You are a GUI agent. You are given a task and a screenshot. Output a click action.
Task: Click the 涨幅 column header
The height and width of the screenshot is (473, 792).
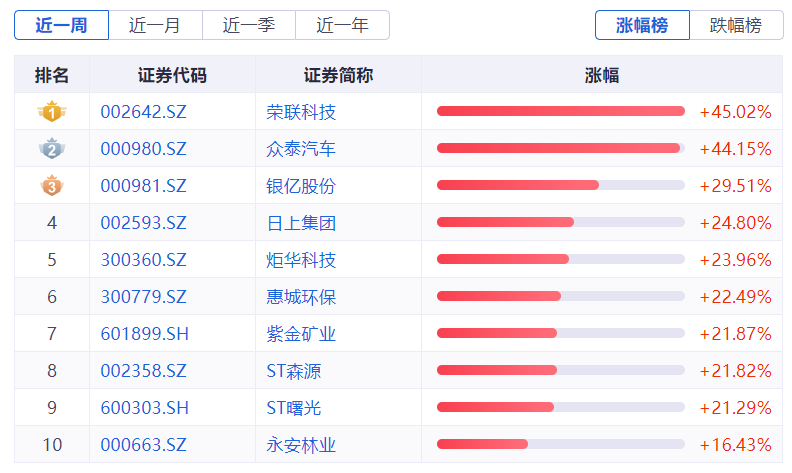click(x=602, y=75)
